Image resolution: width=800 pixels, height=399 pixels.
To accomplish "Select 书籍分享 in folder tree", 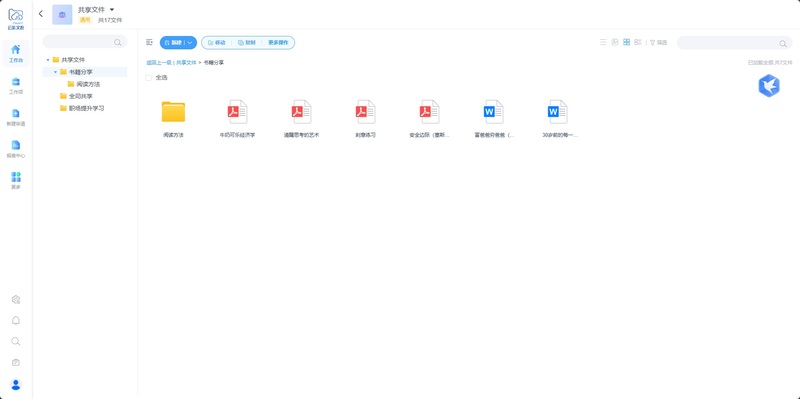I will click(80, 72).
